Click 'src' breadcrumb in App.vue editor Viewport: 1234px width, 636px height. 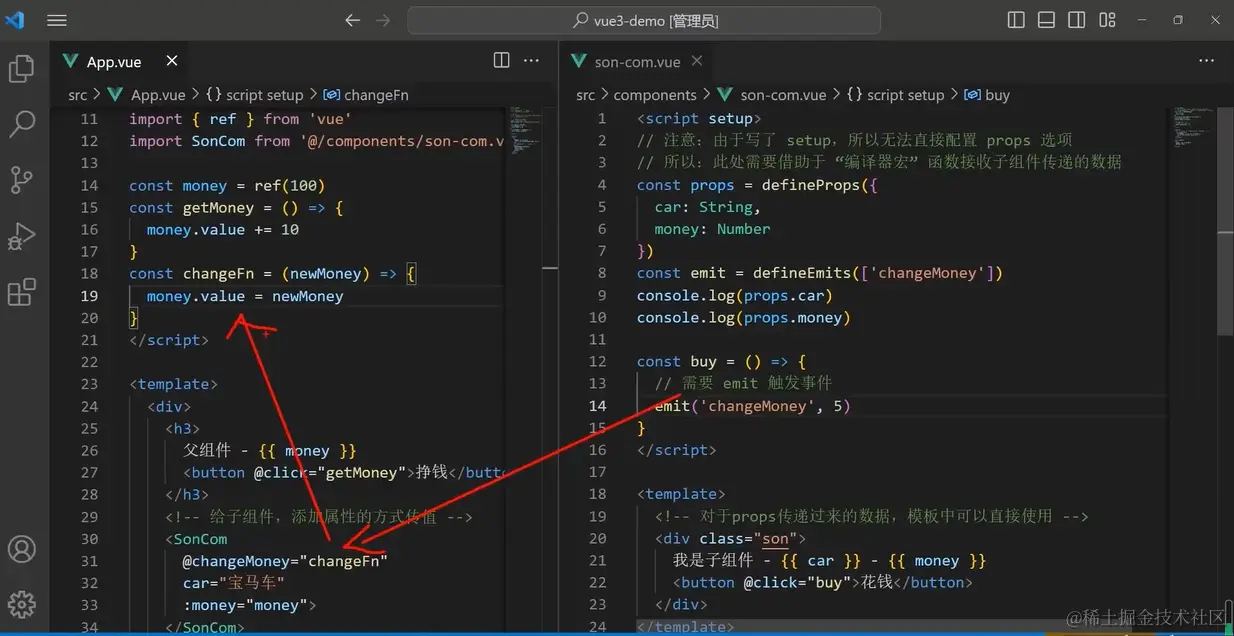point(77,95)
